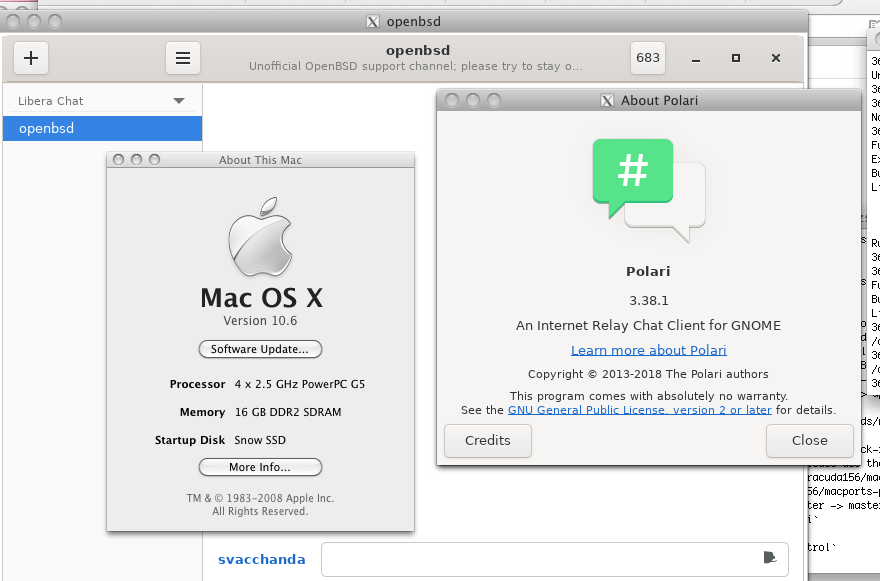Click the plus button to join a room
The width and height of the screenshot is (880, 581).
(x=31, y=58)
